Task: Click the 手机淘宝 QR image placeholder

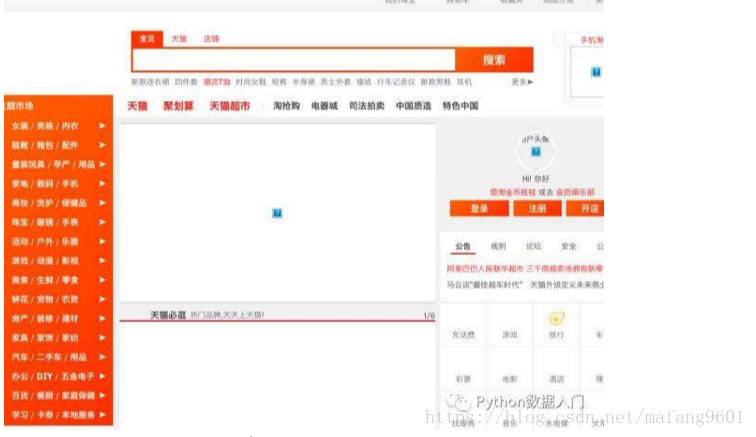Action: click(x=596, y=72)
